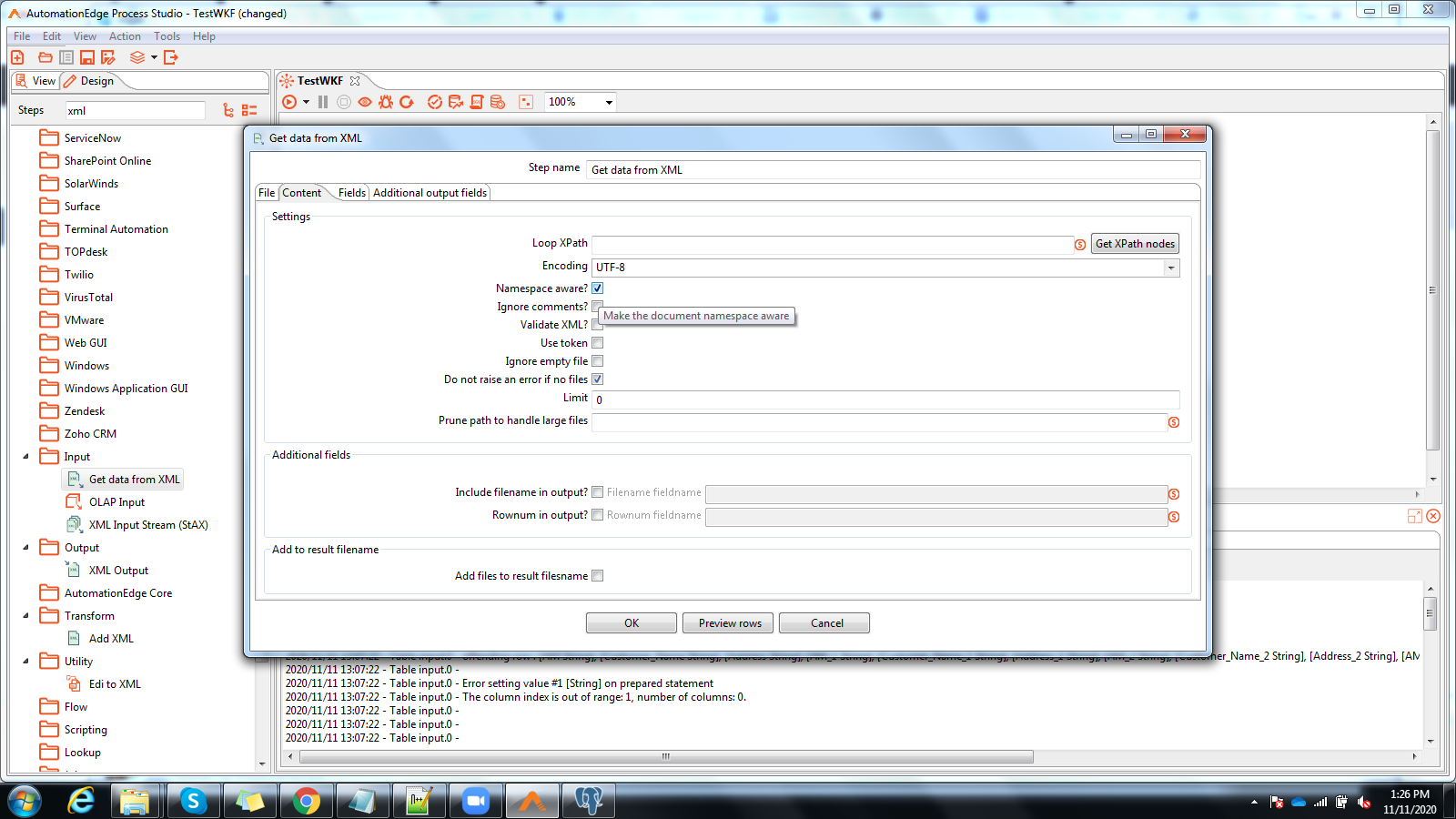Insert variable for Loop XPath field
Viewport: 1456px width, 819px height.
click(1080, 245)
